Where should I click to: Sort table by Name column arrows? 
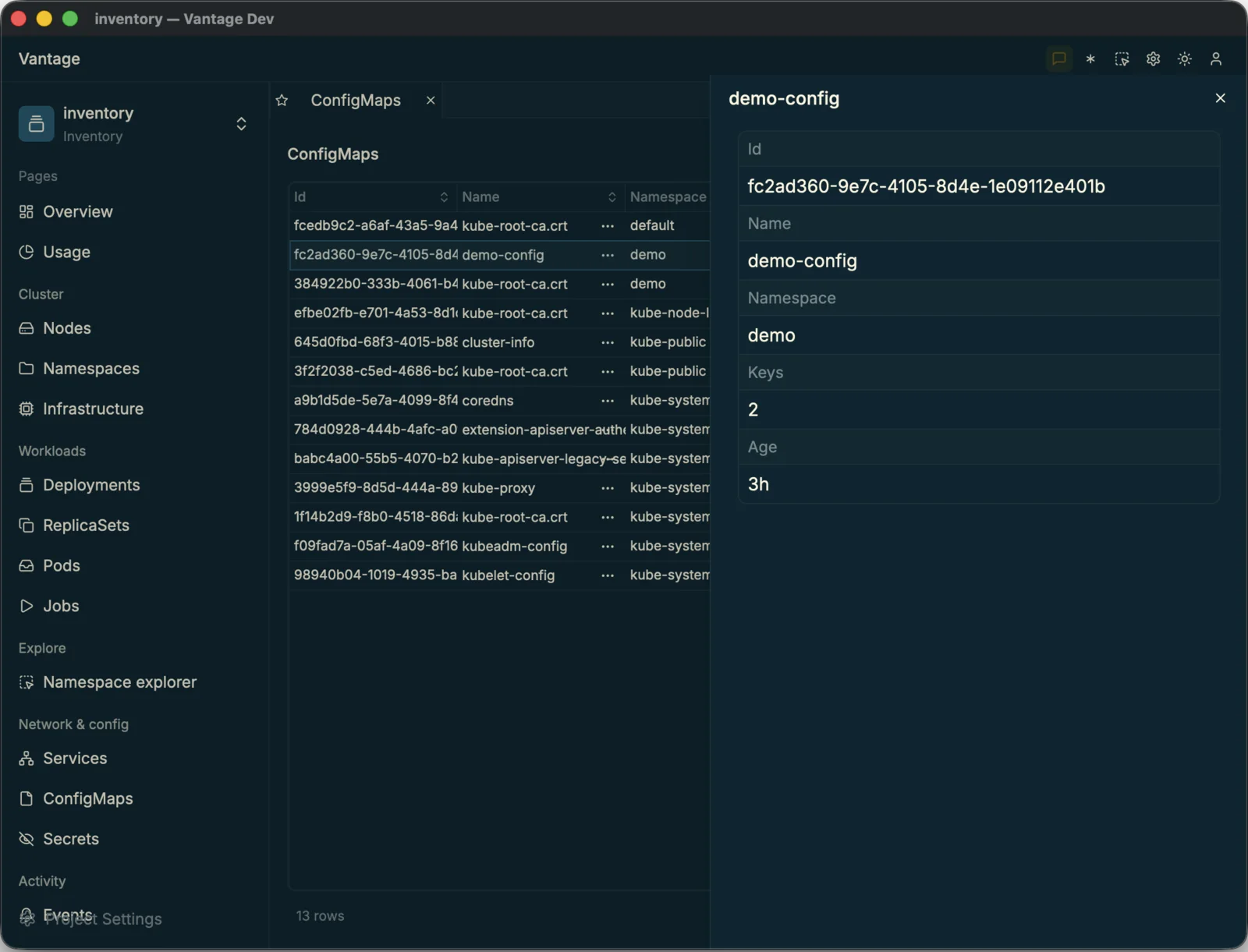(612, 197)
